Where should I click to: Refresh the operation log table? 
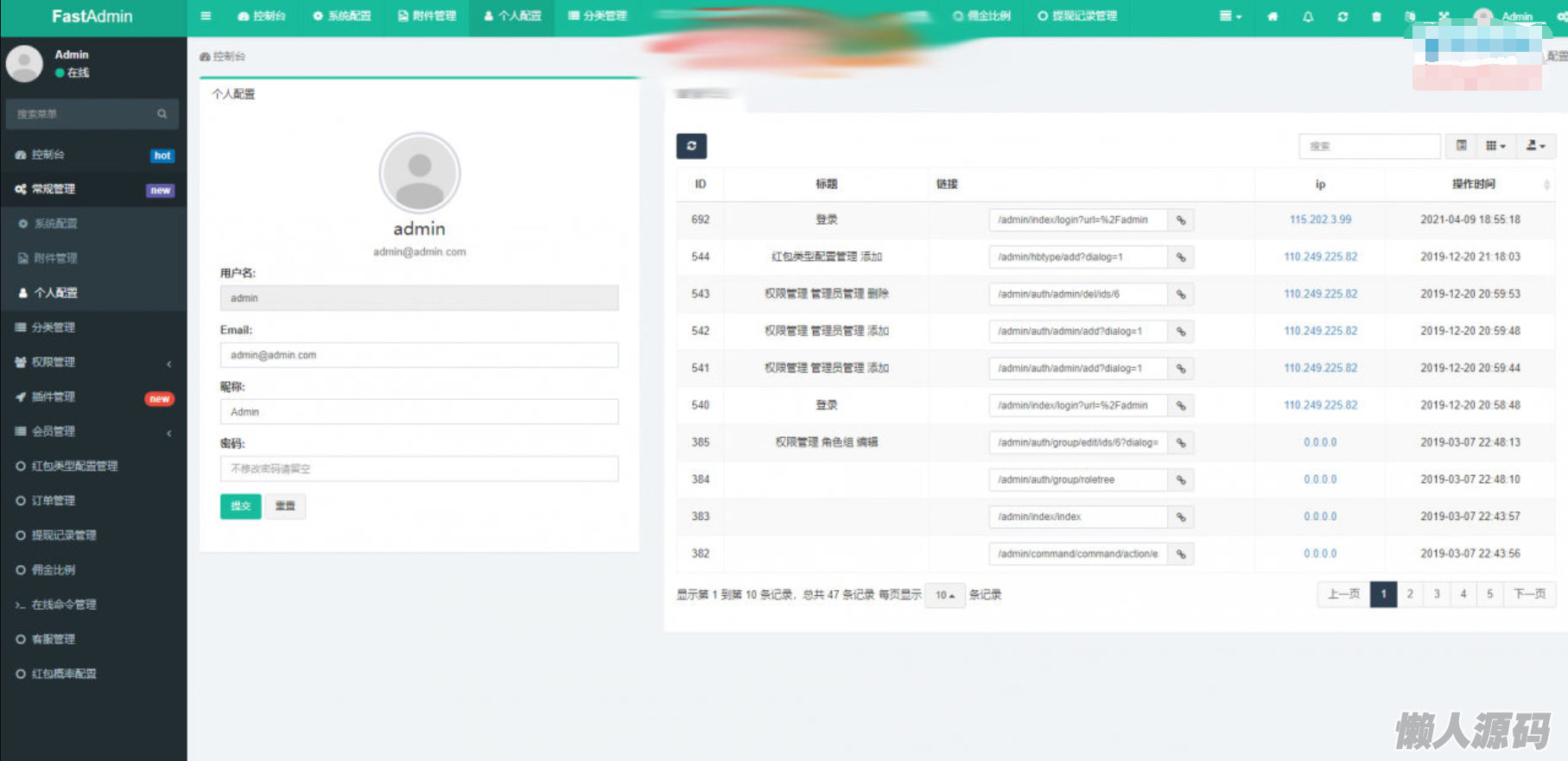click(x=691, y=146)
